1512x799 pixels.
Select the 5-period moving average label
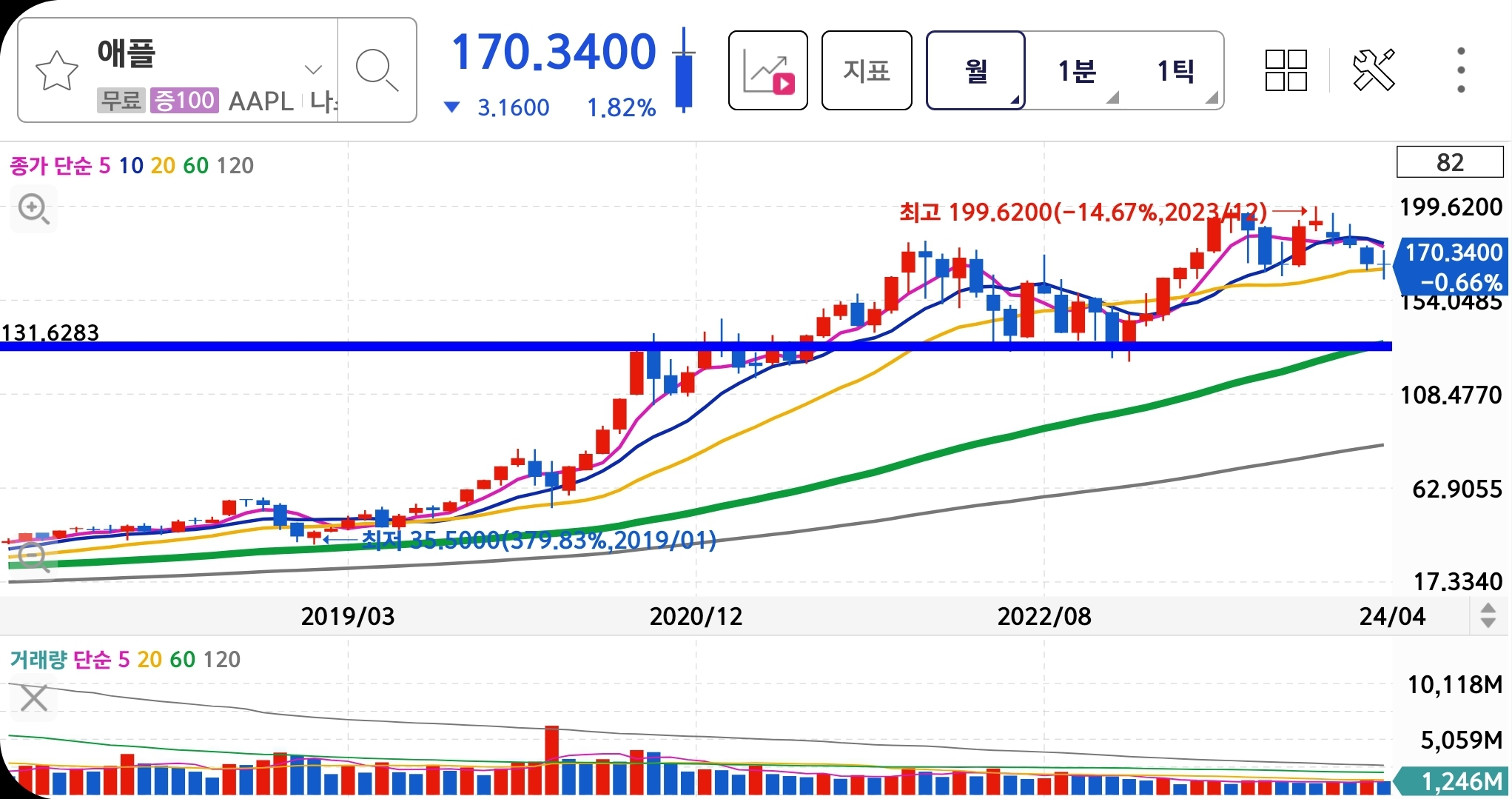(105, 165)
